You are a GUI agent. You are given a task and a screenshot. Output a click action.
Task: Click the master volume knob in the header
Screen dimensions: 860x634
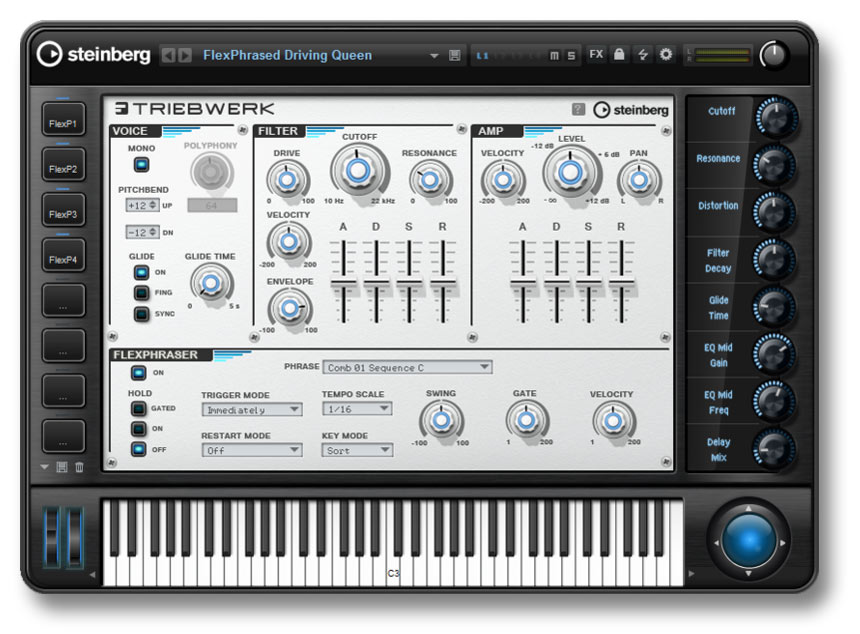(x=774, y=55)
